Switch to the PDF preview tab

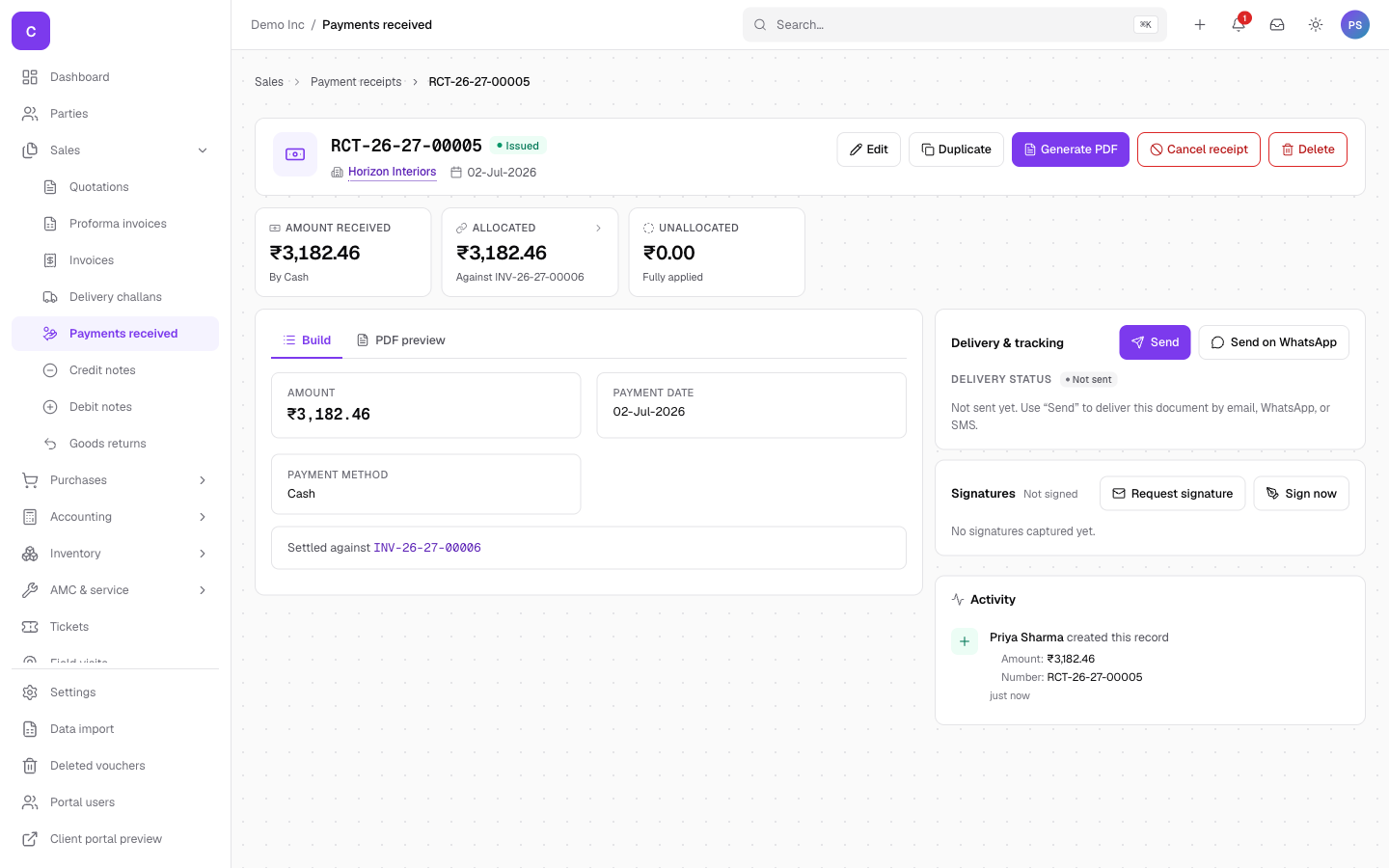(x=400, y=340)
